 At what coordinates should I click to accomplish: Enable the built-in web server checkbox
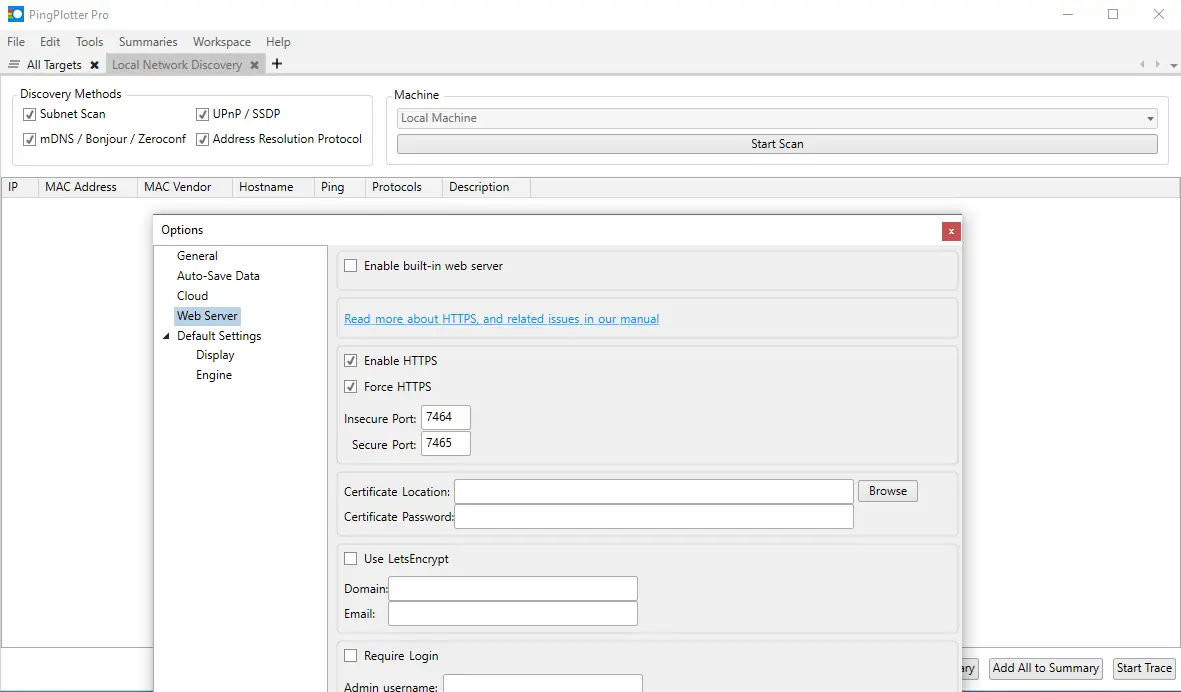point(351,266)
